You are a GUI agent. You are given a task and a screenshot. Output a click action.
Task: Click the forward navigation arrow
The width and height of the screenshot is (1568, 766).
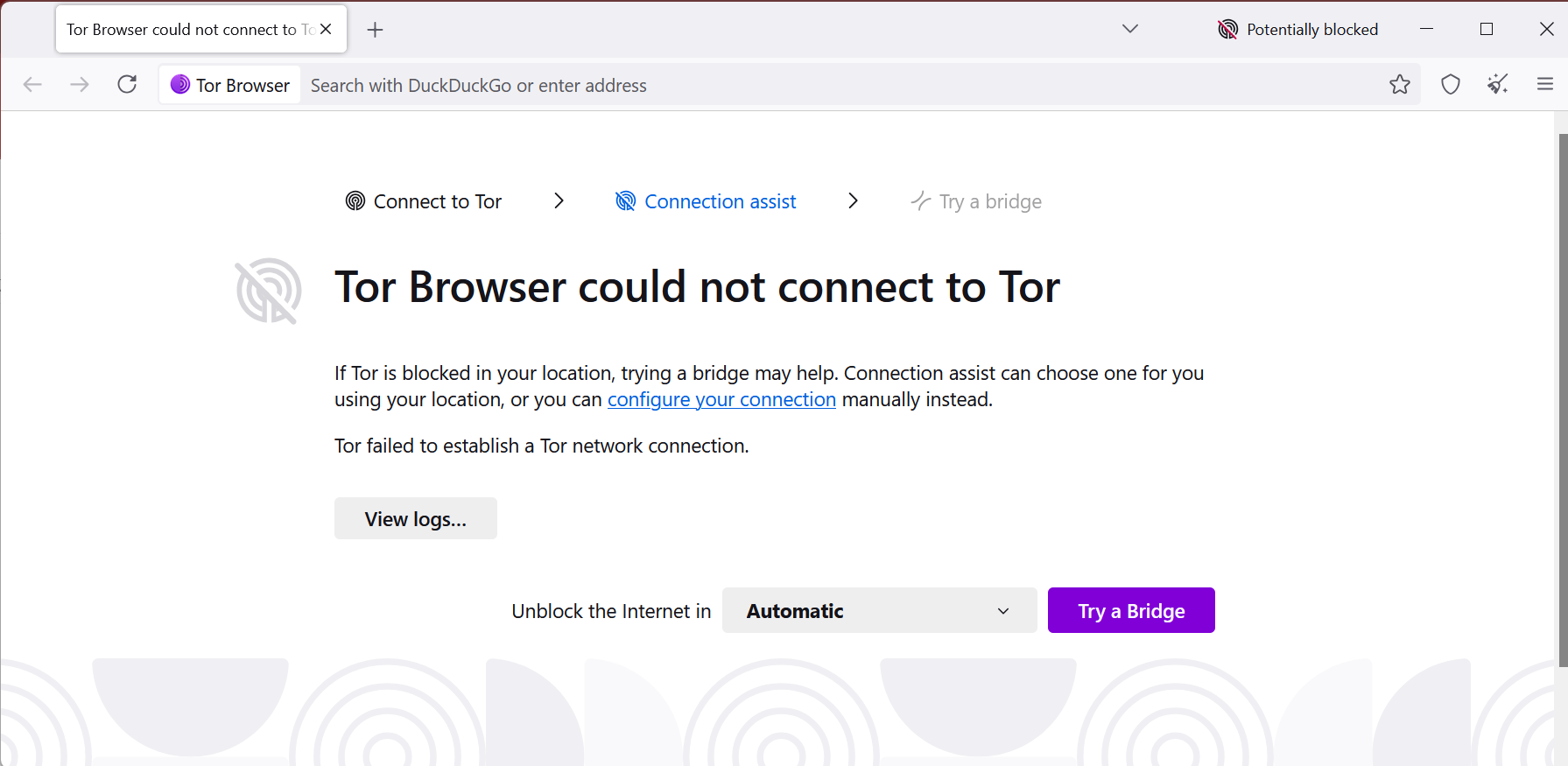click(x=79, y=84)
